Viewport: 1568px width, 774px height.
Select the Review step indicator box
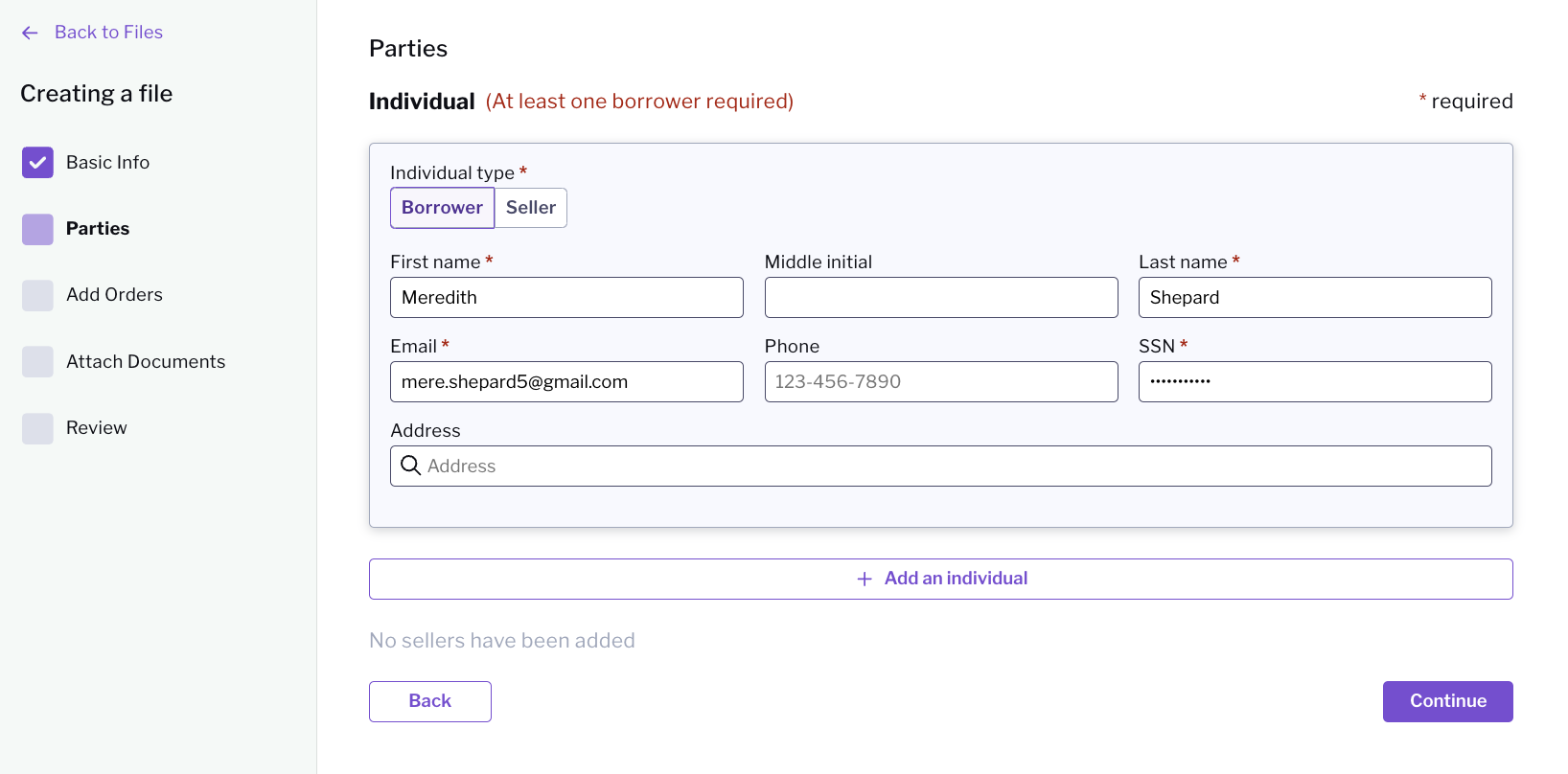[x=37, y=428]
